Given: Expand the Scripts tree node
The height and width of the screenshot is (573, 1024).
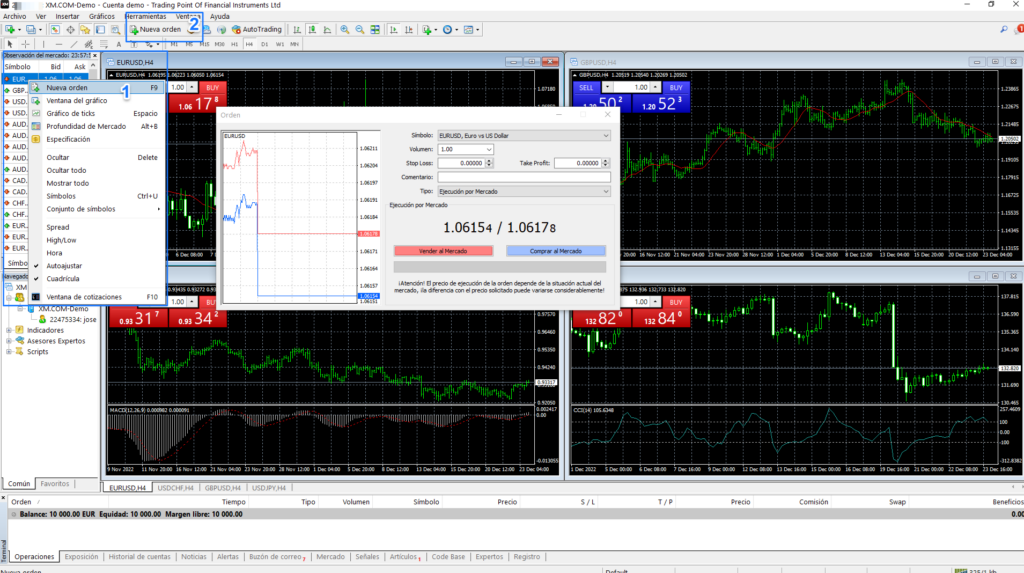Looking at the screenshot, I should [9, 352].
